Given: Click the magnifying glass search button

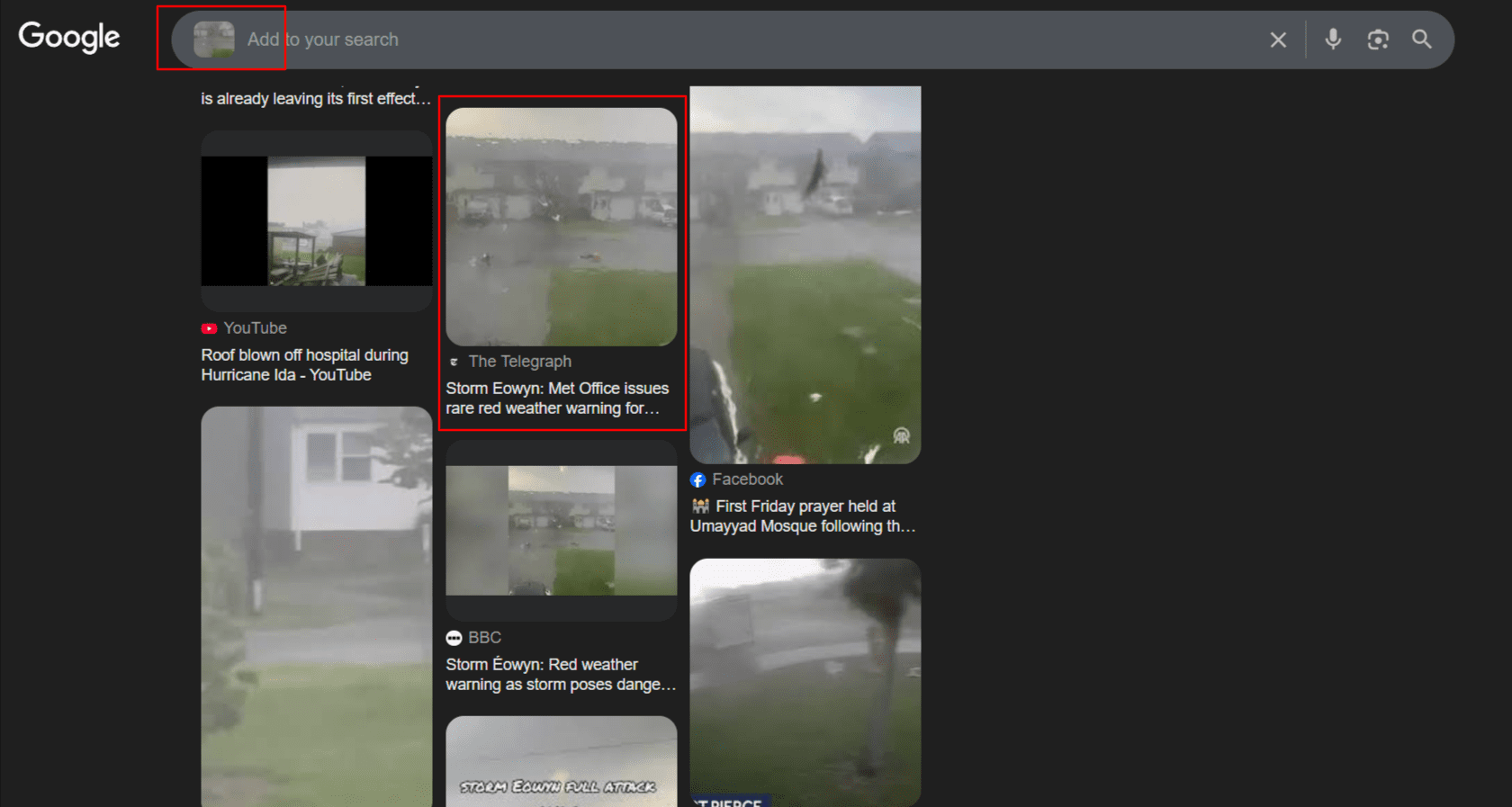Looking at the screenshot, I should tap(1421, 39).
